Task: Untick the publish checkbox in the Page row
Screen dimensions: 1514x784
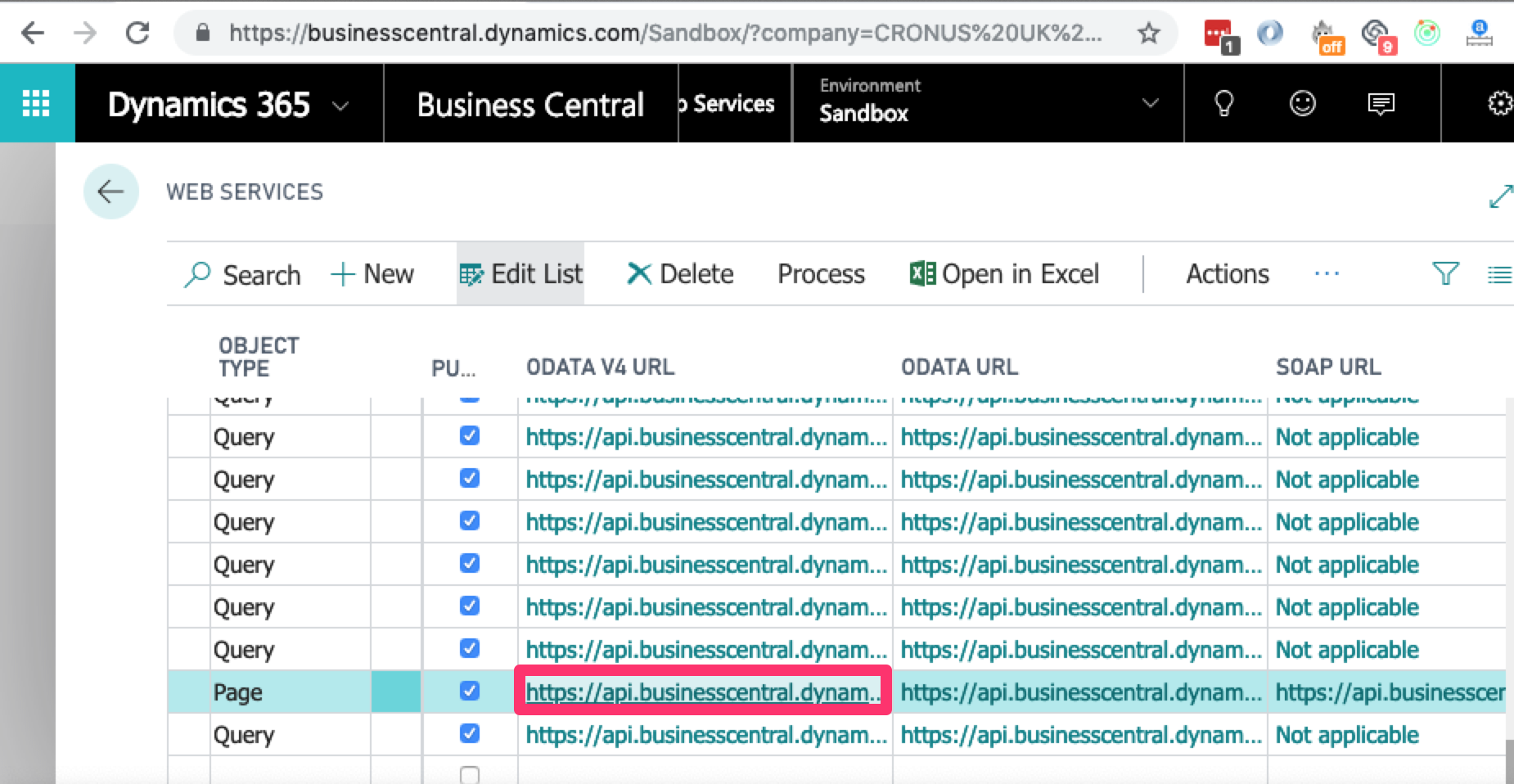Action: click(x=470, y=691)
